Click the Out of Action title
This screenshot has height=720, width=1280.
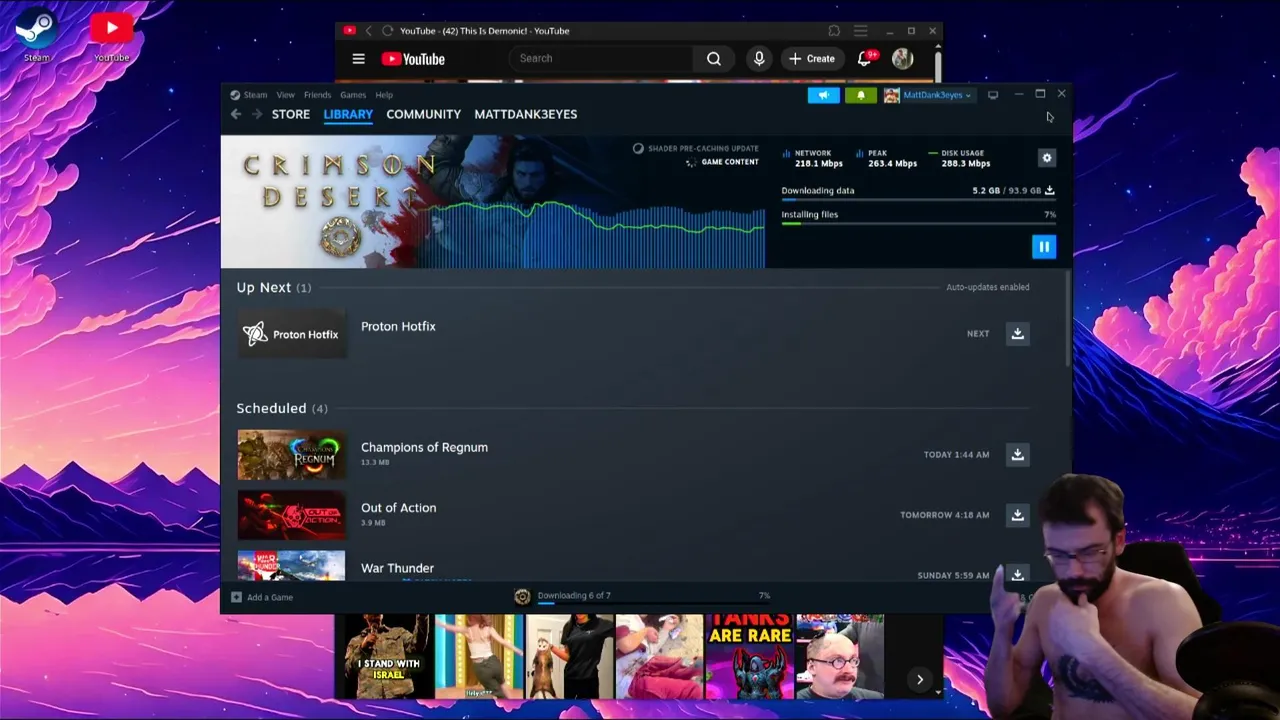(x=398, y=508)
